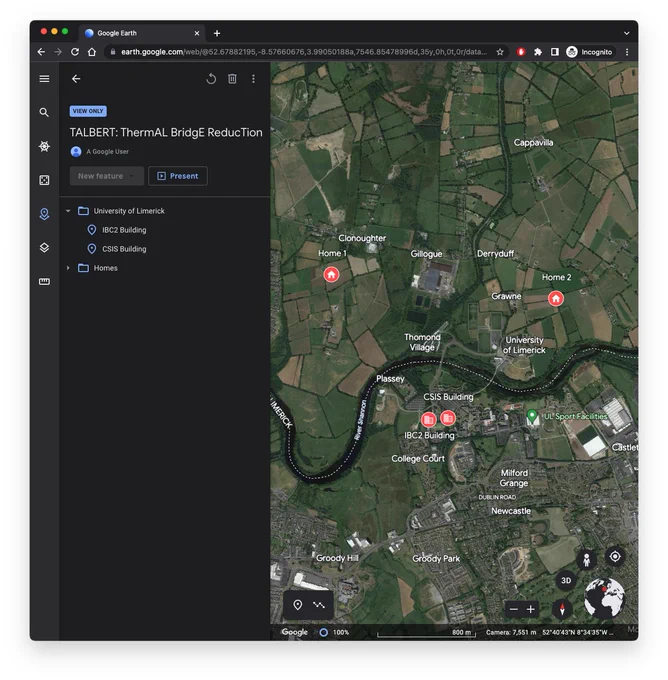Click the Home 1 map marker
The height and width of the screenshot is (680, 668).
(331, 274)
